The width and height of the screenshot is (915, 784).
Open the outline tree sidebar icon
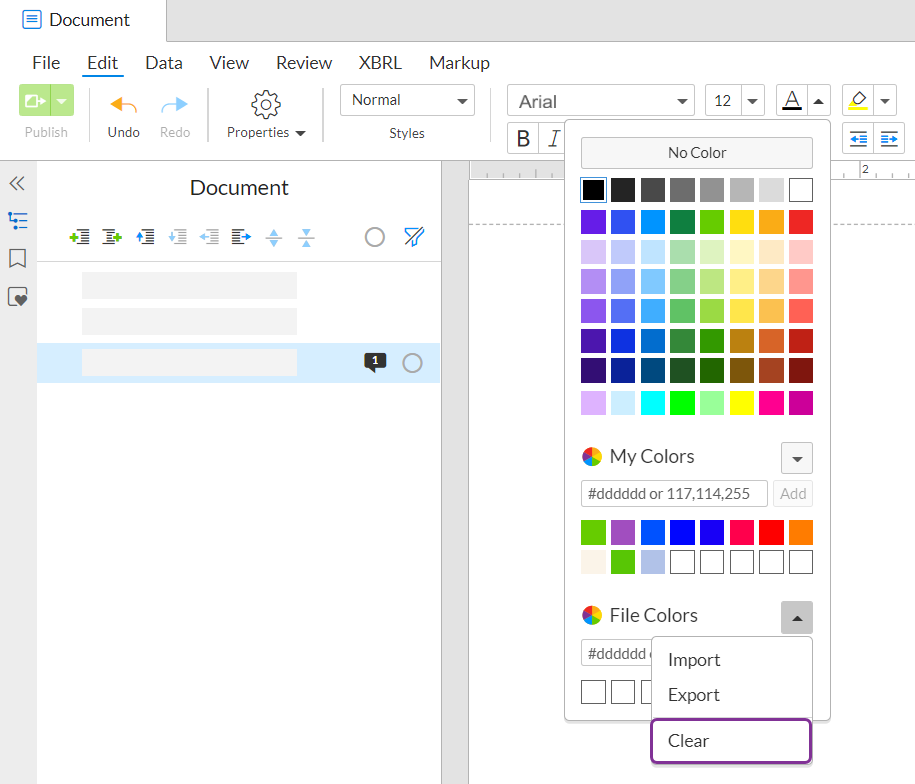pos(18,220)
